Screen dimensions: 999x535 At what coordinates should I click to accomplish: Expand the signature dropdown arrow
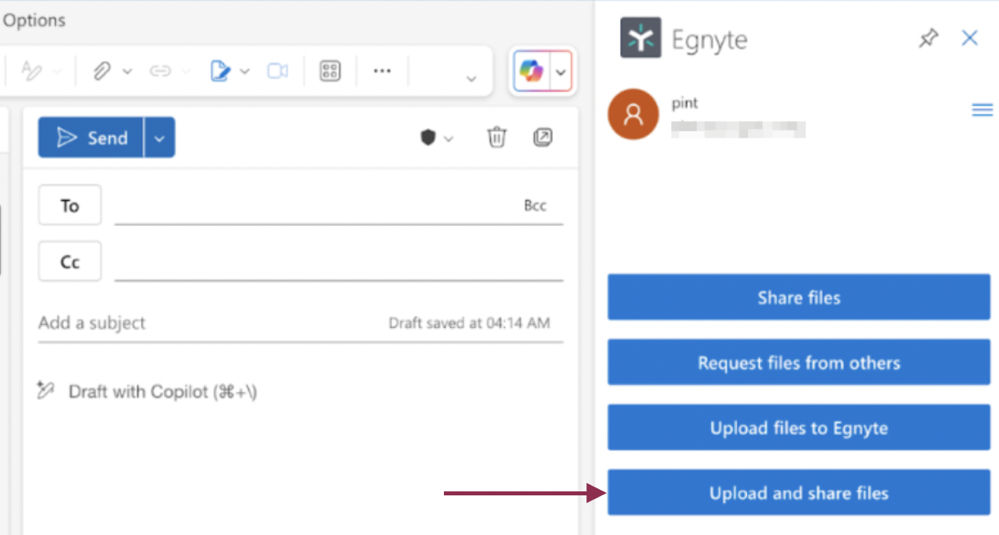[x=245, y=71]
